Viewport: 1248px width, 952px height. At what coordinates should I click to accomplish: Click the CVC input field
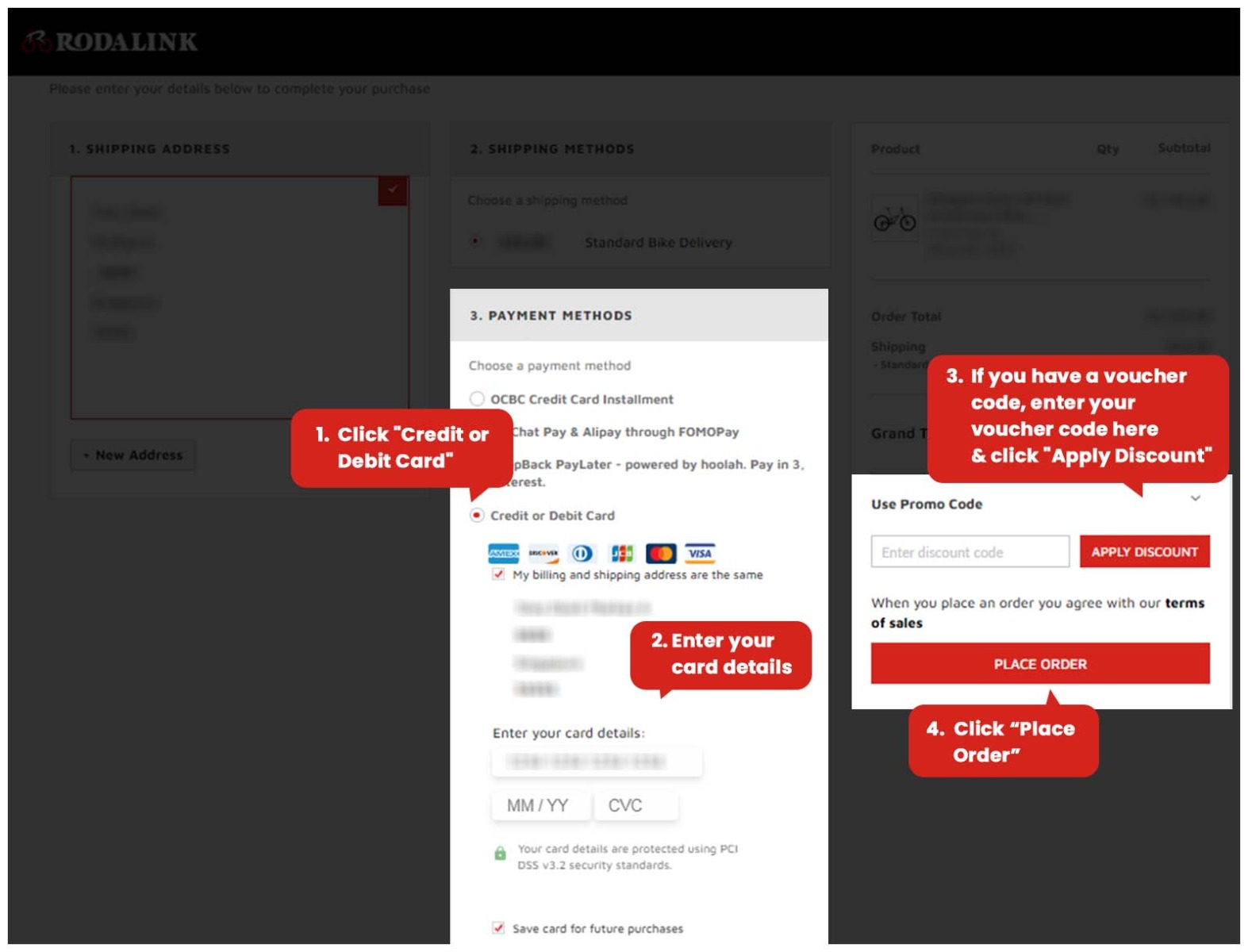(636, 805)
